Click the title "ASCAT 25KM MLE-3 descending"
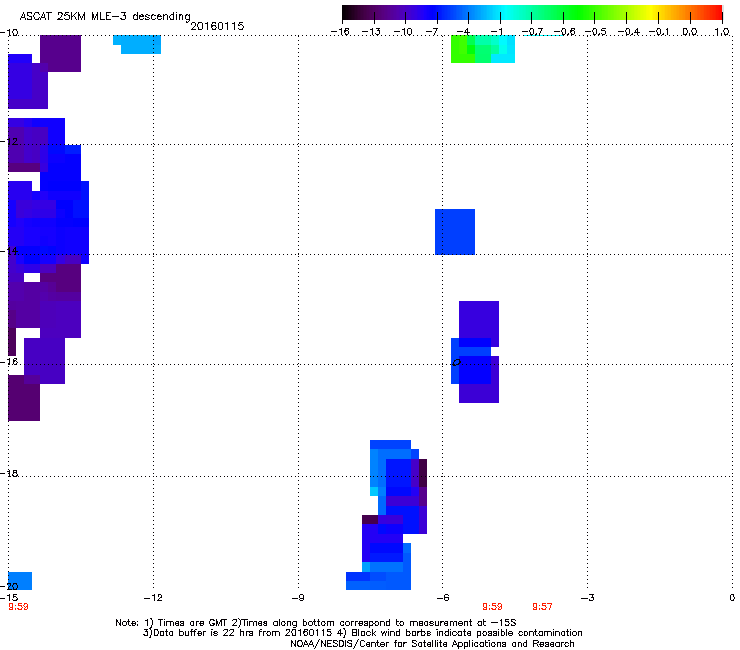The width and height of the screenshot is (740, 650). click(x=105, y=17)
